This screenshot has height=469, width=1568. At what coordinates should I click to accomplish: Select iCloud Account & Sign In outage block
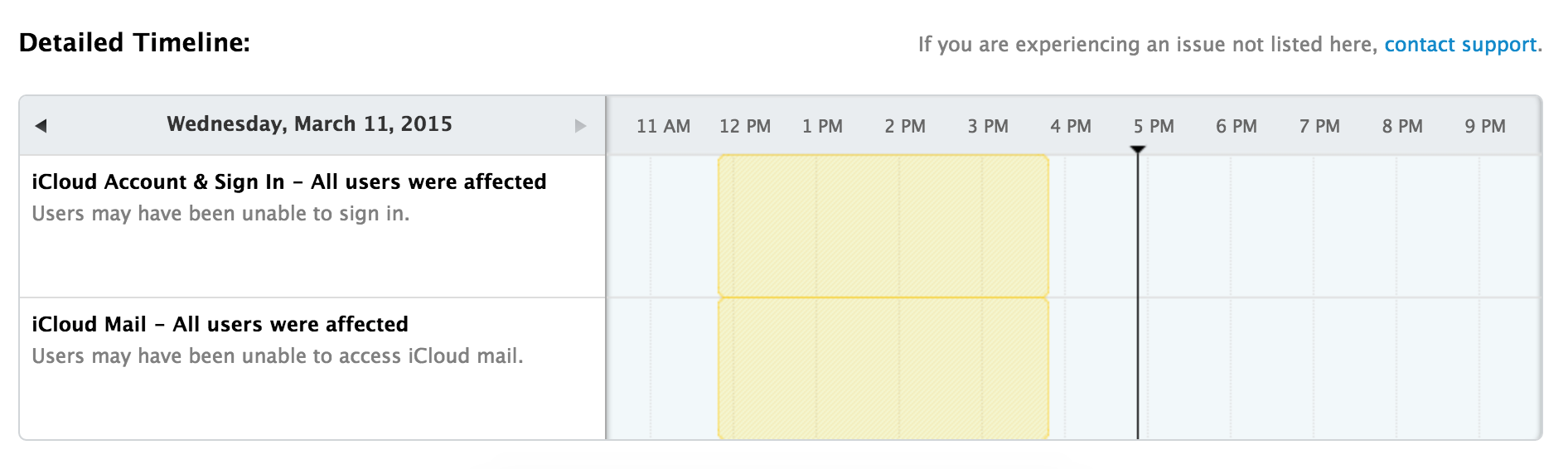883,225
